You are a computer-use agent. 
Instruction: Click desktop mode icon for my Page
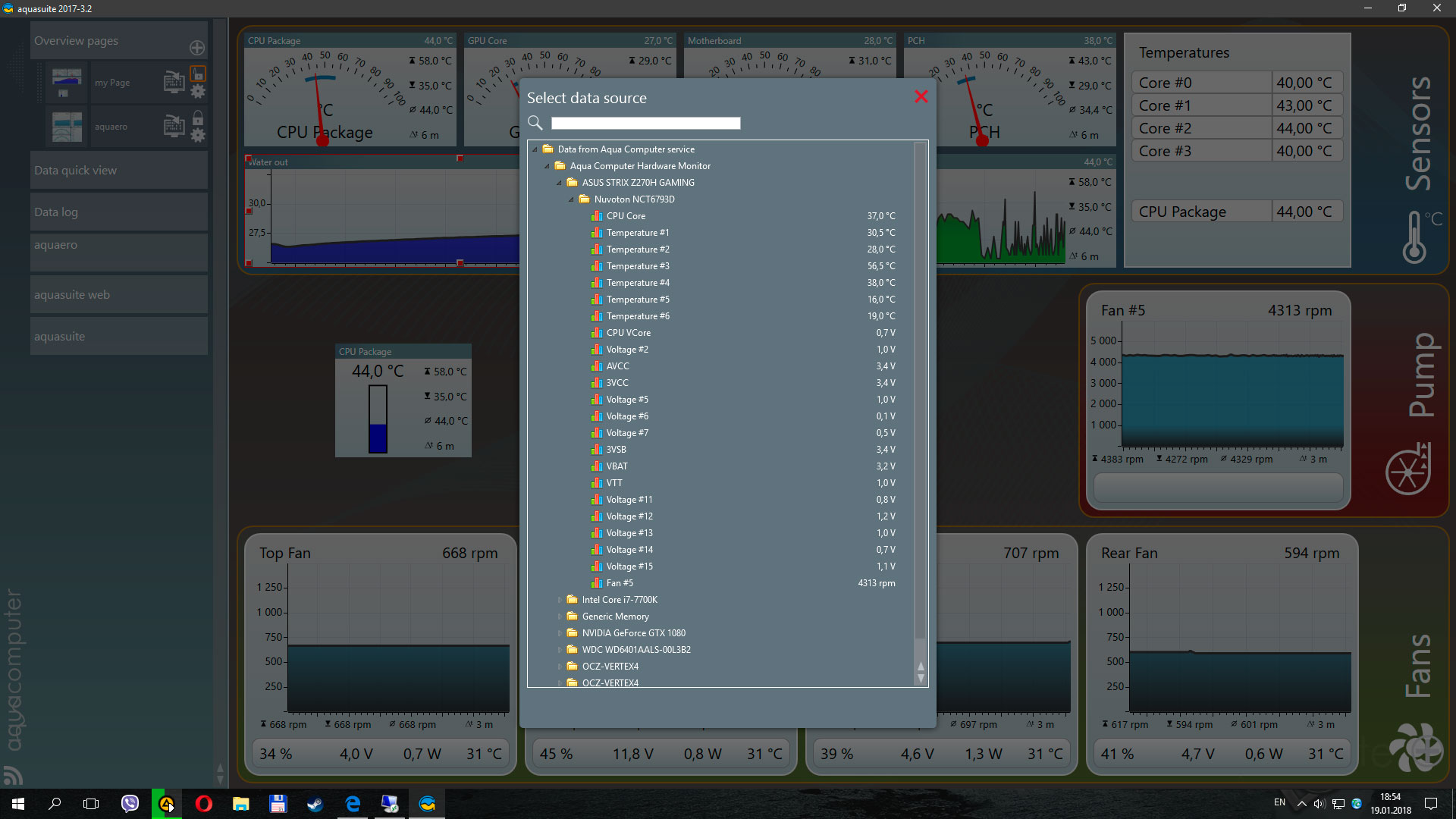[x=174, y=82]
